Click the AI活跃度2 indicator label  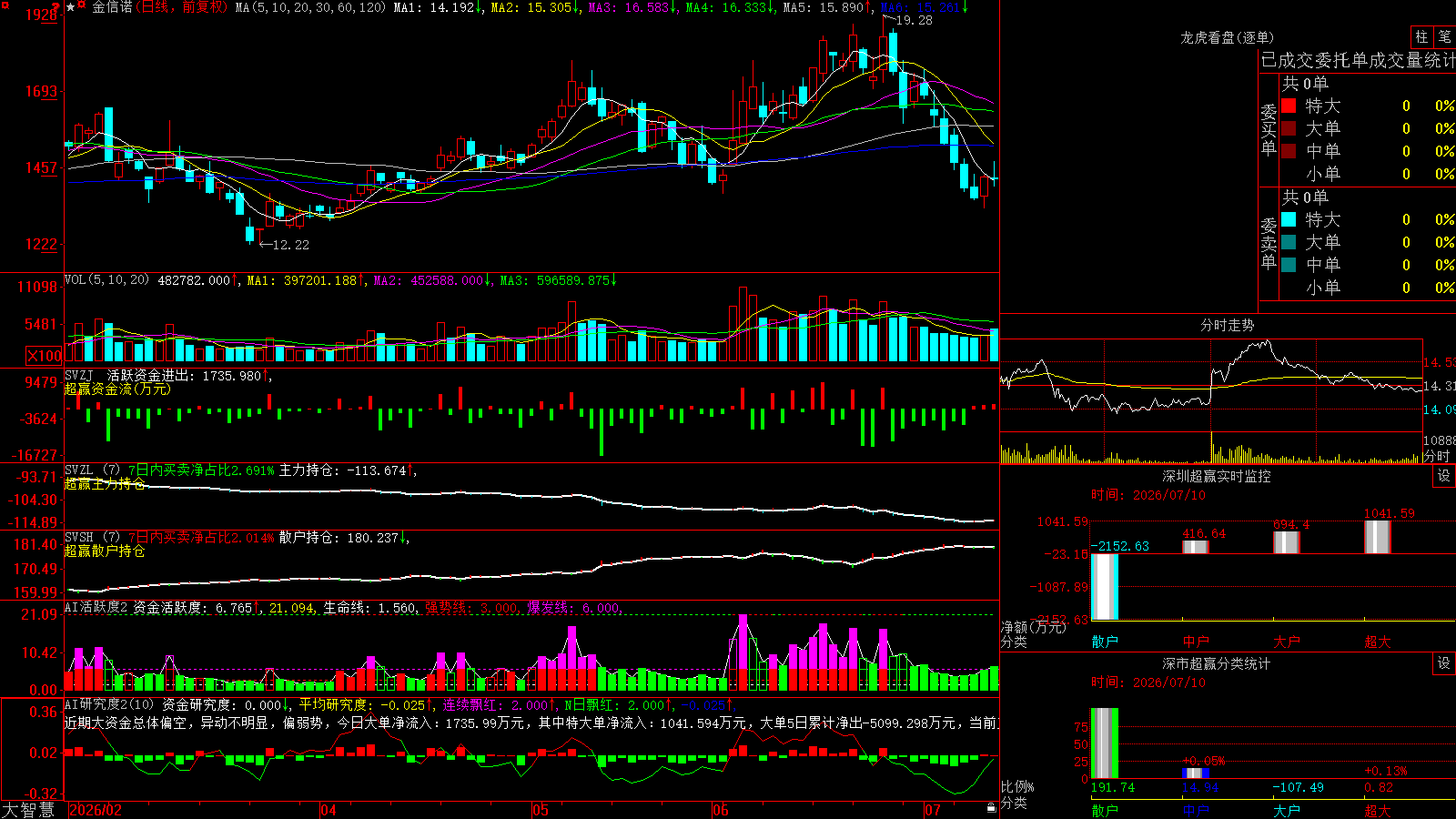(96, 607)
